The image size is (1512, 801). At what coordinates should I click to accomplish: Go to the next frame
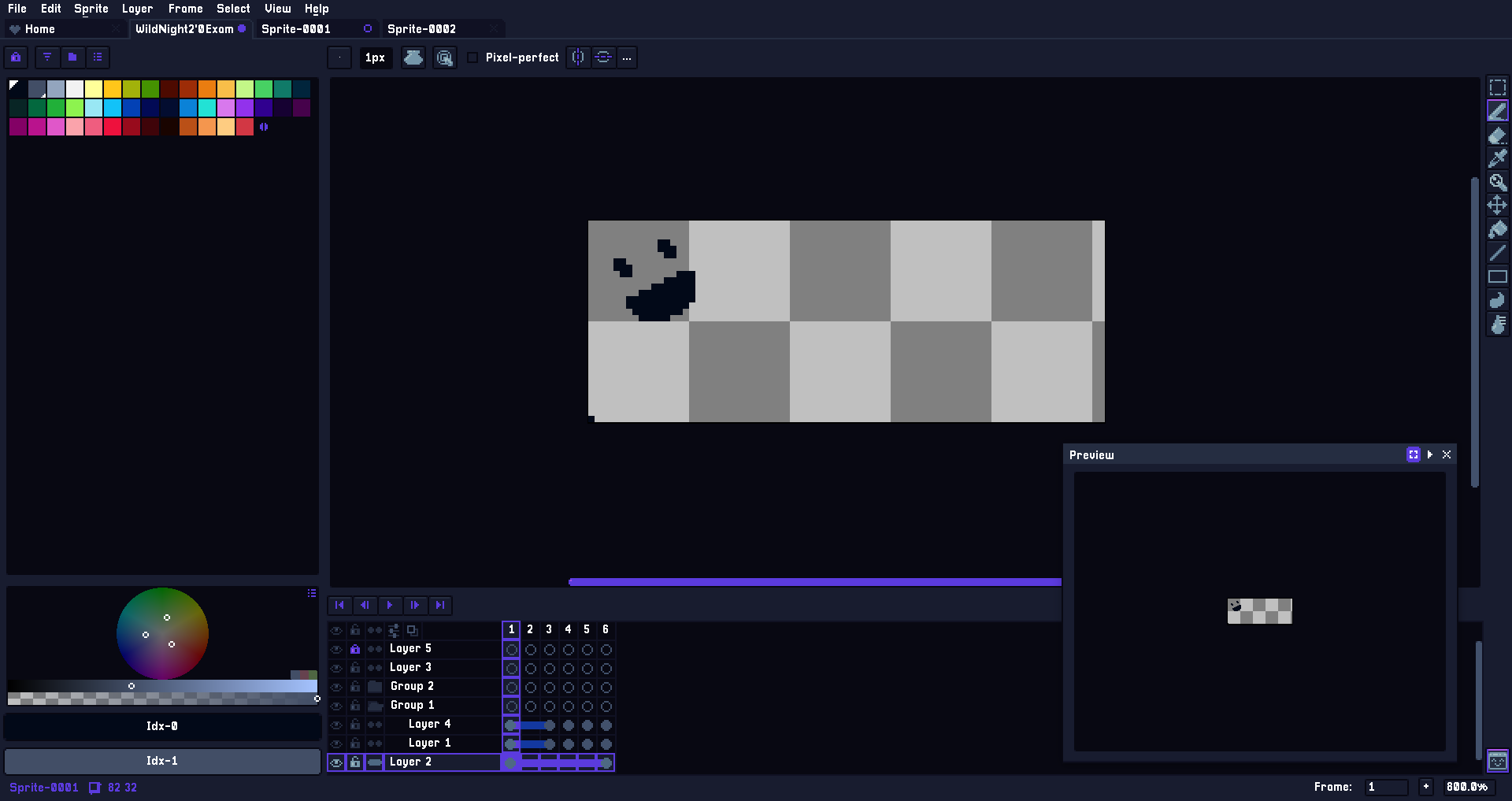[415, 605]
